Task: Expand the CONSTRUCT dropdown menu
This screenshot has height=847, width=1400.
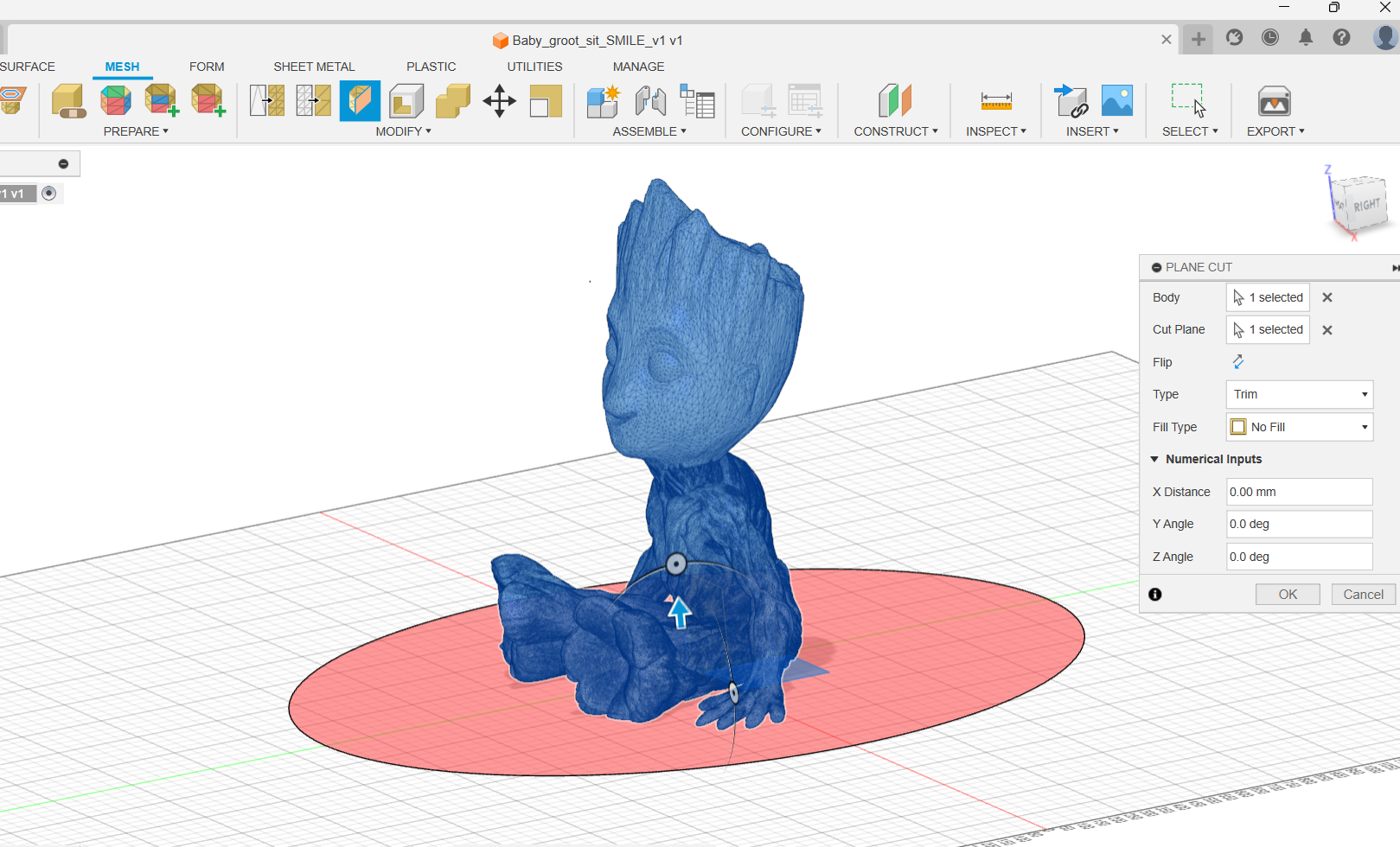Action: coord(896,131)
